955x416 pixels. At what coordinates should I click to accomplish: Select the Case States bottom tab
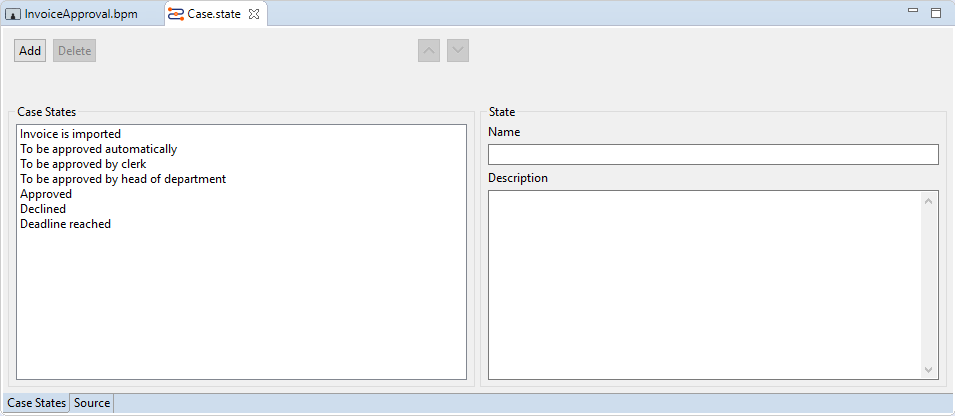point(36,403)
